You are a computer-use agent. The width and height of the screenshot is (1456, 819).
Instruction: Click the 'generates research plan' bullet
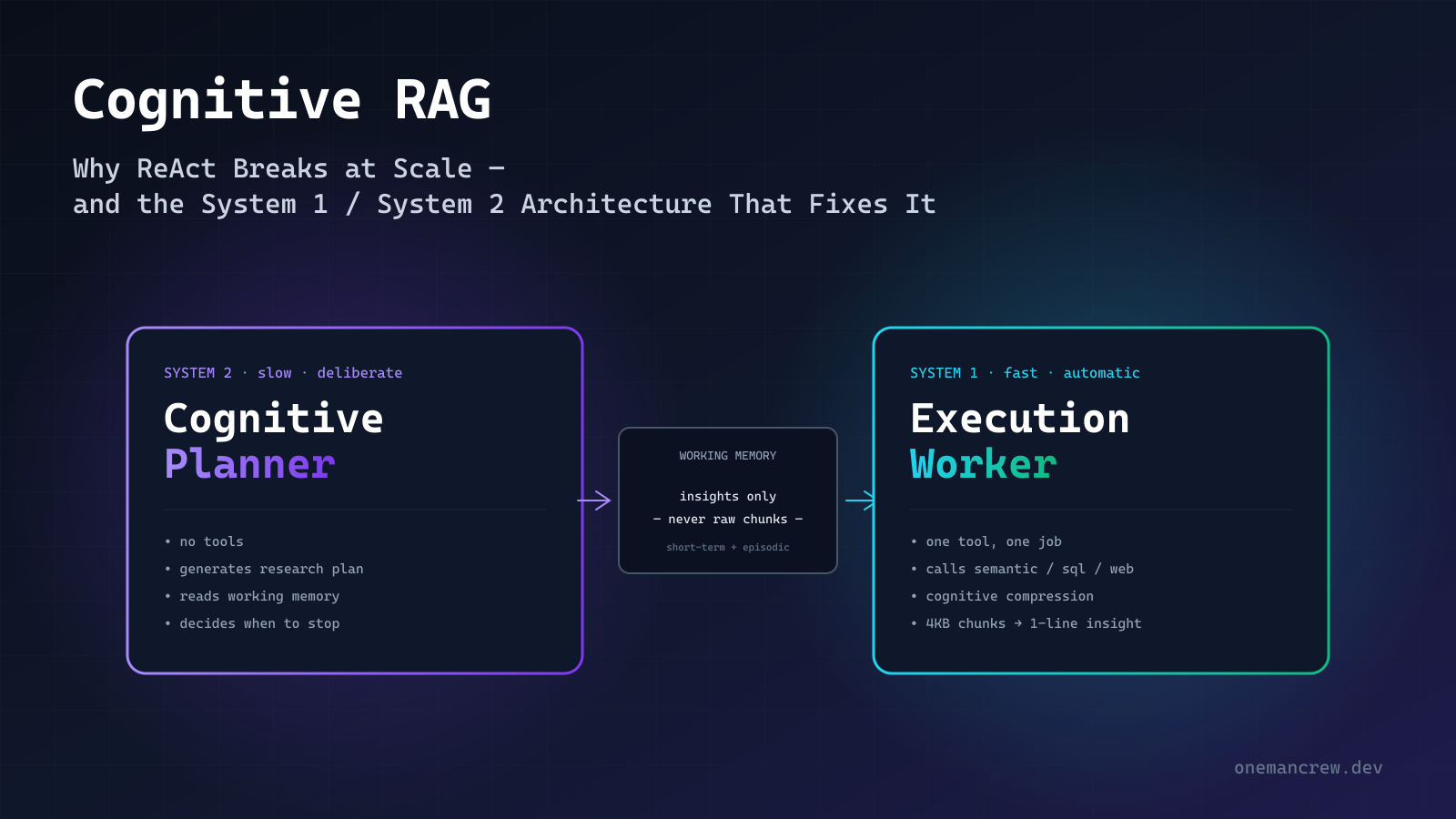click(264, 569)
